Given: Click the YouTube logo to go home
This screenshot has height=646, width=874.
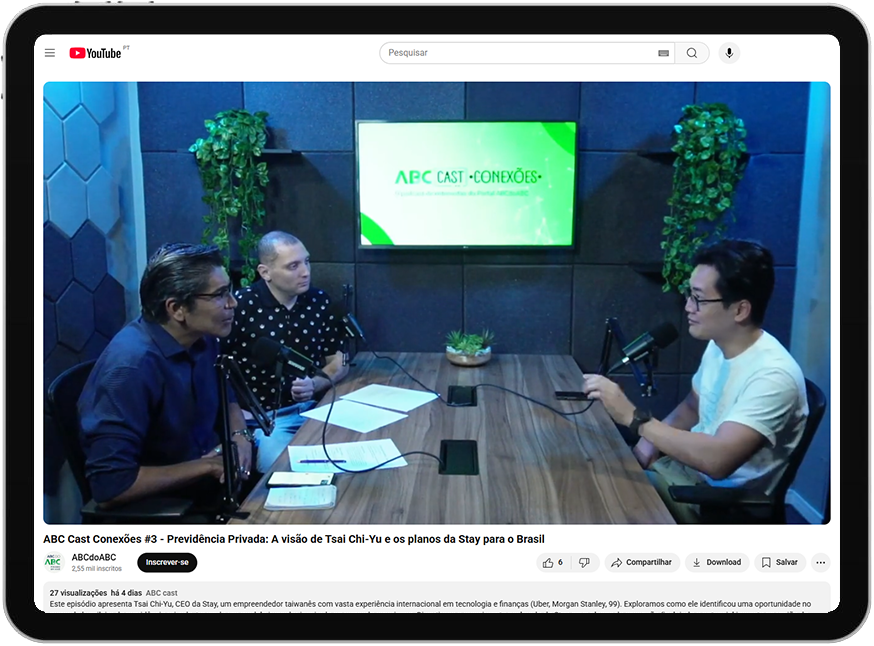Looking at the screenshot, I should [x=96, y=53].
